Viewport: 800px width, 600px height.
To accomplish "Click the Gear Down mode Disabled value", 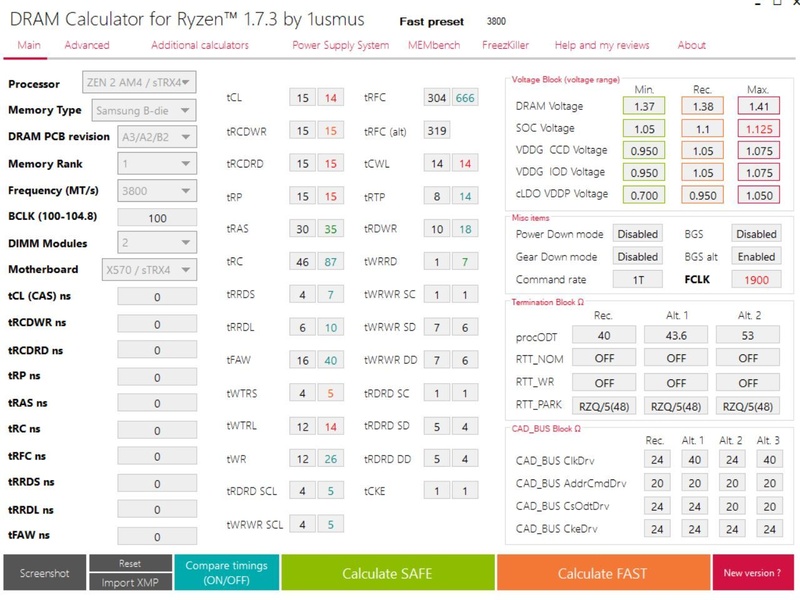I will tap(638, 257).
